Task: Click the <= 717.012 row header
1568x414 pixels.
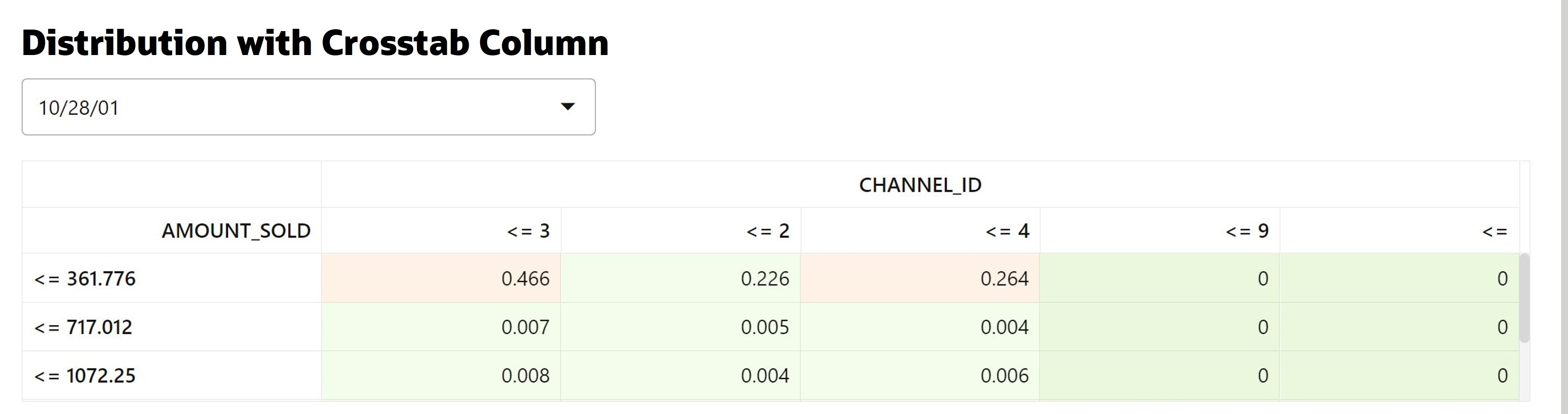Action: click(x=83, y=327)
